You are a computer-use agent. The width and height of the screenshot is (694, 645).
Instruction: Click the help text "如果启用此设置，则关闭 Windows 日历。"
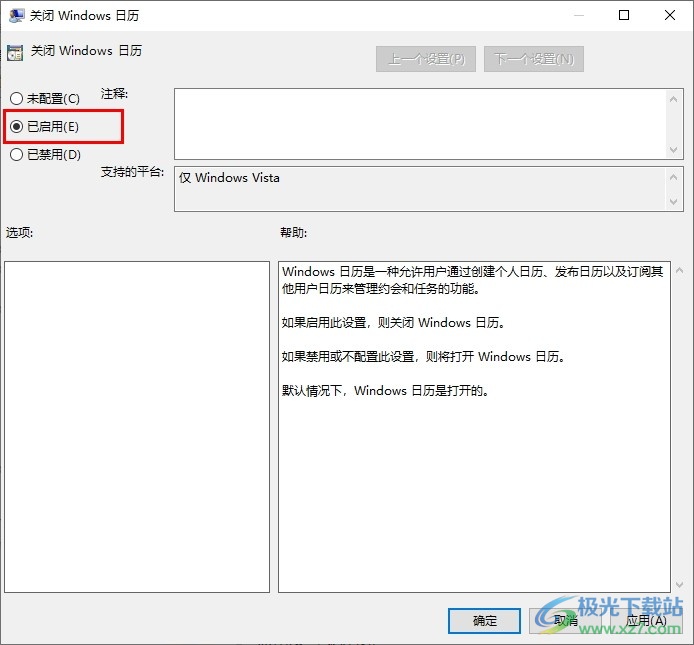click(393, 322)
